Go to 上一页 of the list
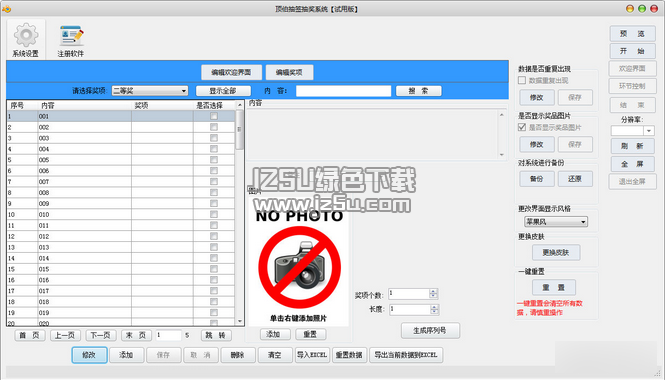 [65, 335]
